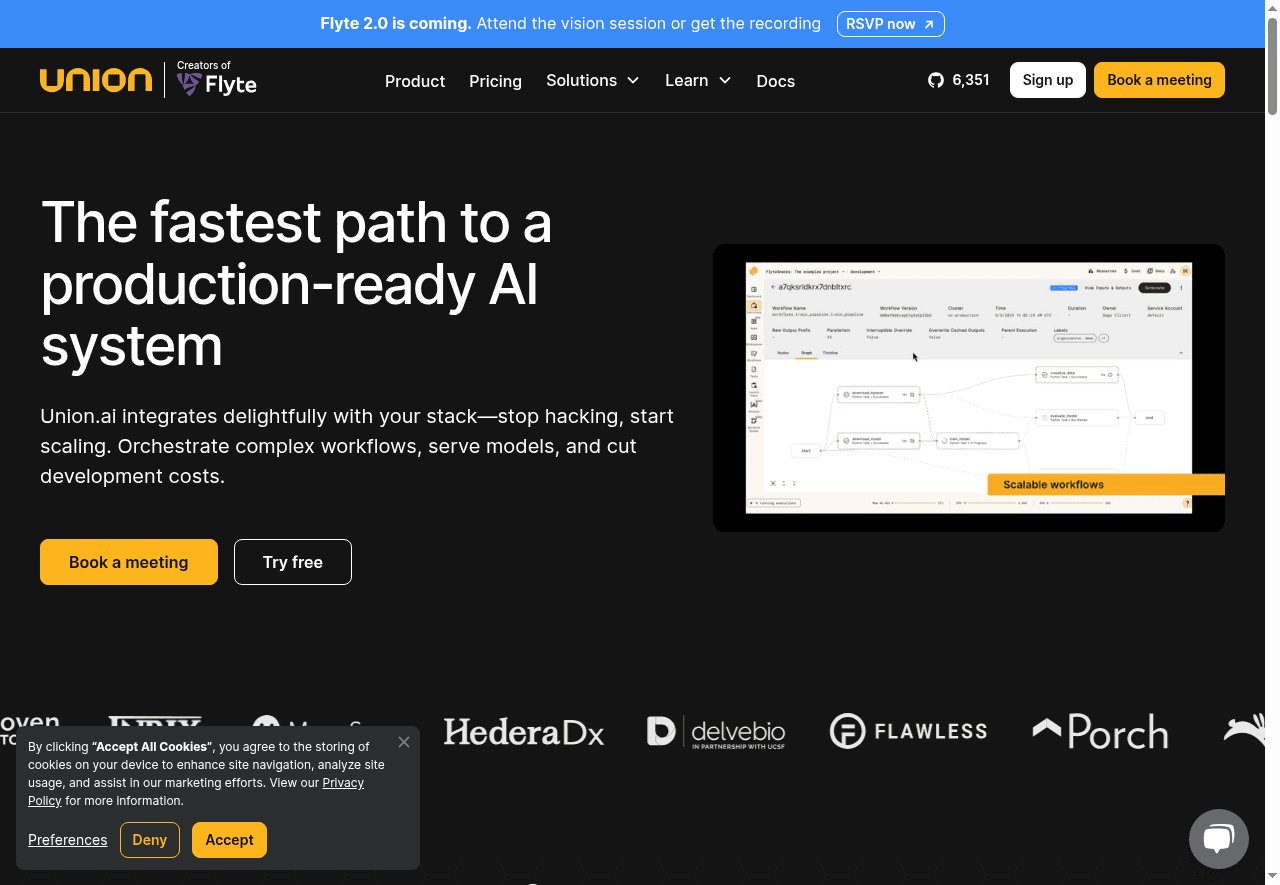Click the Flyte logo in header
This screenshot has width=1280, height=885.
click(x=217, y=80)
